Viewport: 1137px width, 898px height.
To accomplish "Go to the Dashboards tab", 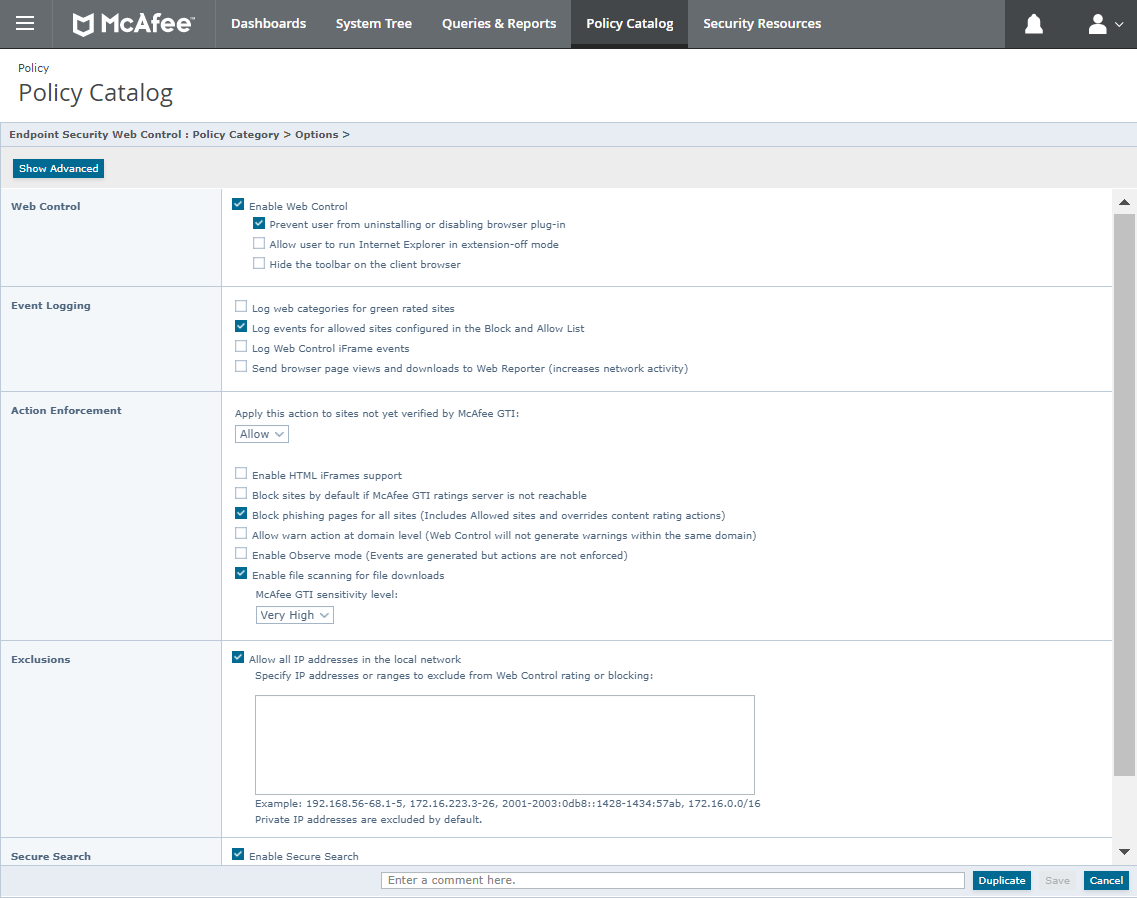I will 268,24.
